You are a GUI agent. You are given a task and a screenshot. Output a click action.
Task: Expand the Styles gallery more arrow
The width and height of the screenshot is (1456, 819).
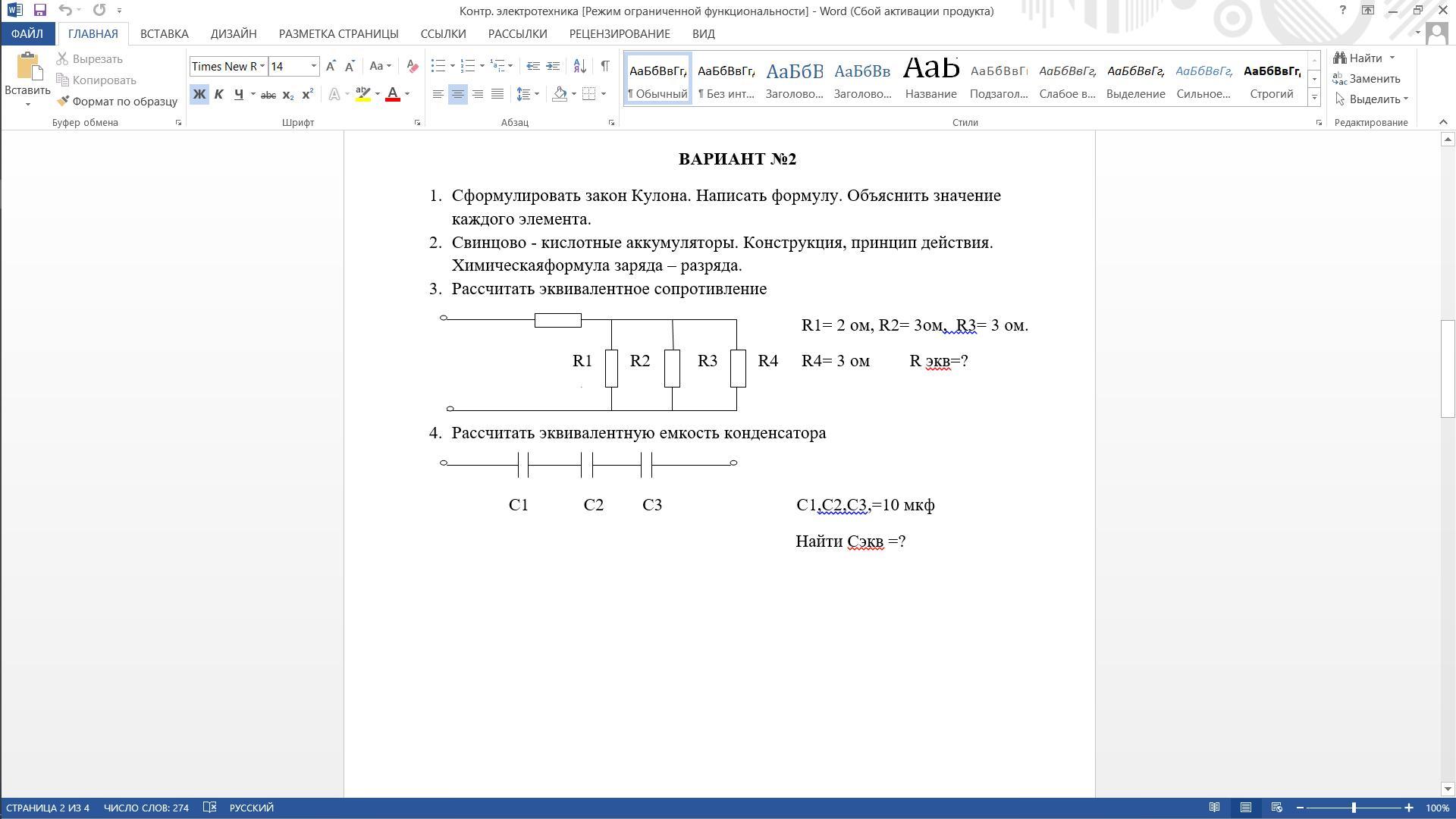(x=1314, y=97)
